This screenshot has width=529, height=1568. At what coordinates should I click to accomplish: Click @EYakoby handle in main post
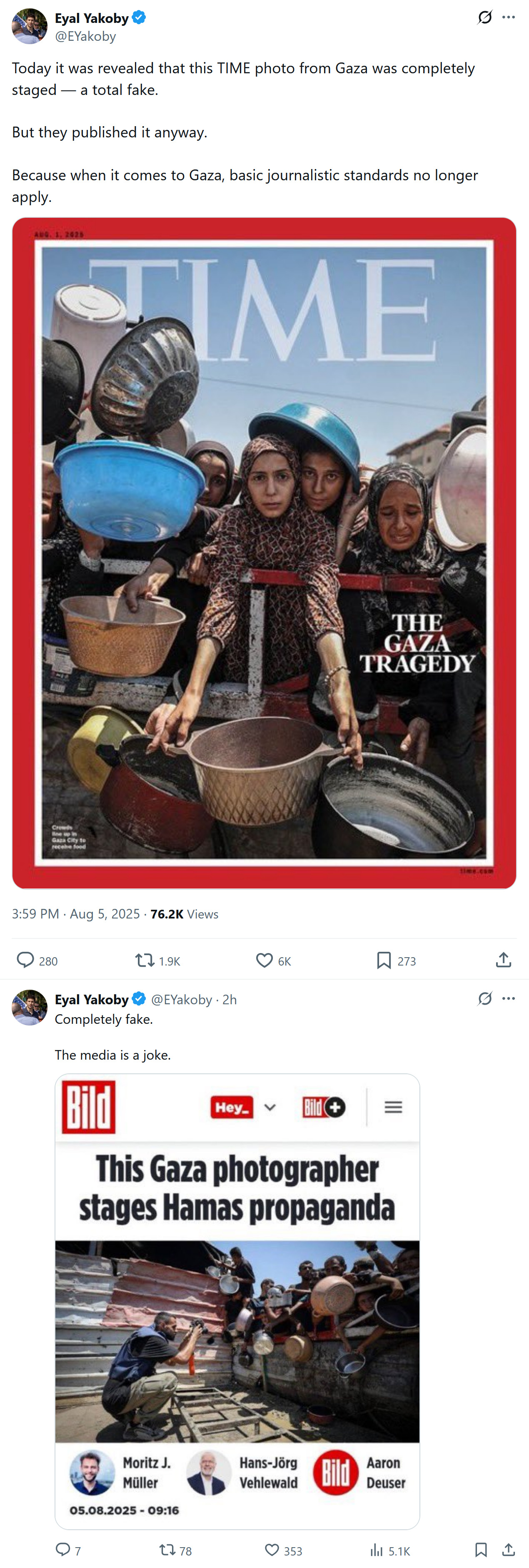point(85,37)
